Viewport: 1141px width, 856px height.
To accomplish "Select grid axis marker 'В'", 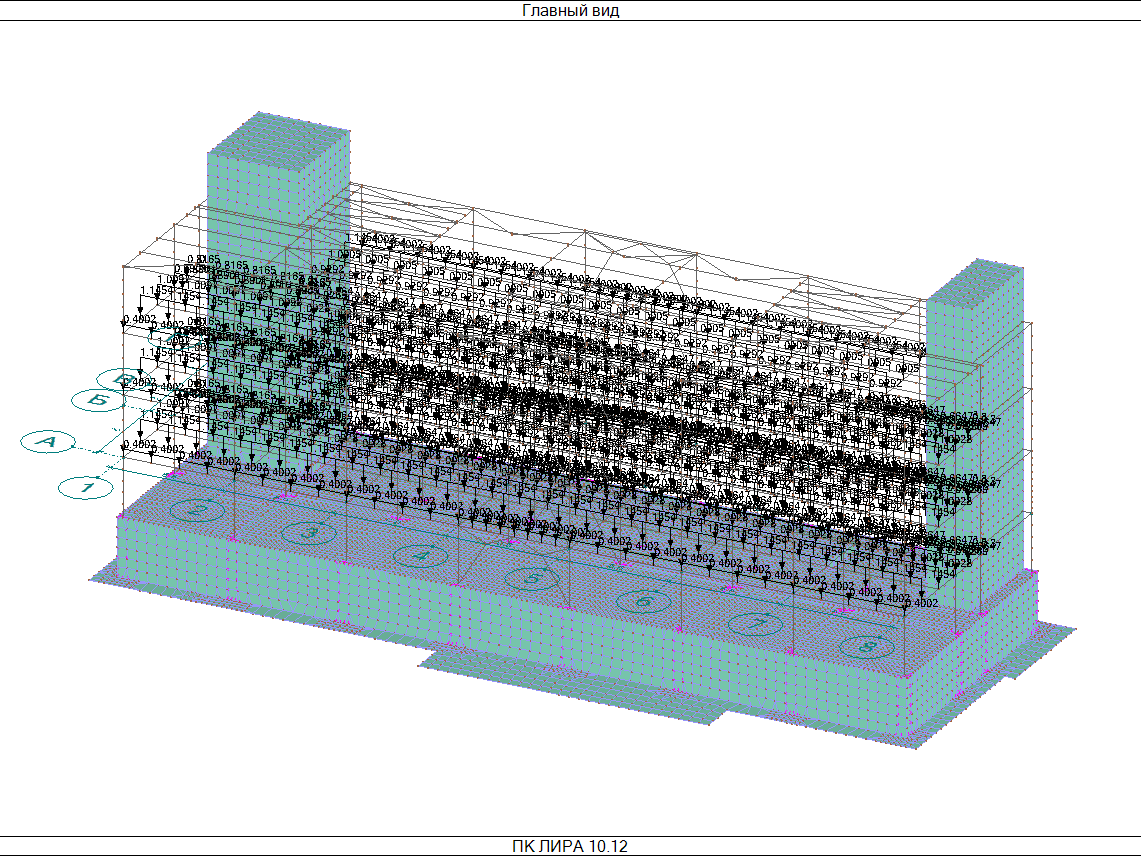I will [x=124, y=379].
